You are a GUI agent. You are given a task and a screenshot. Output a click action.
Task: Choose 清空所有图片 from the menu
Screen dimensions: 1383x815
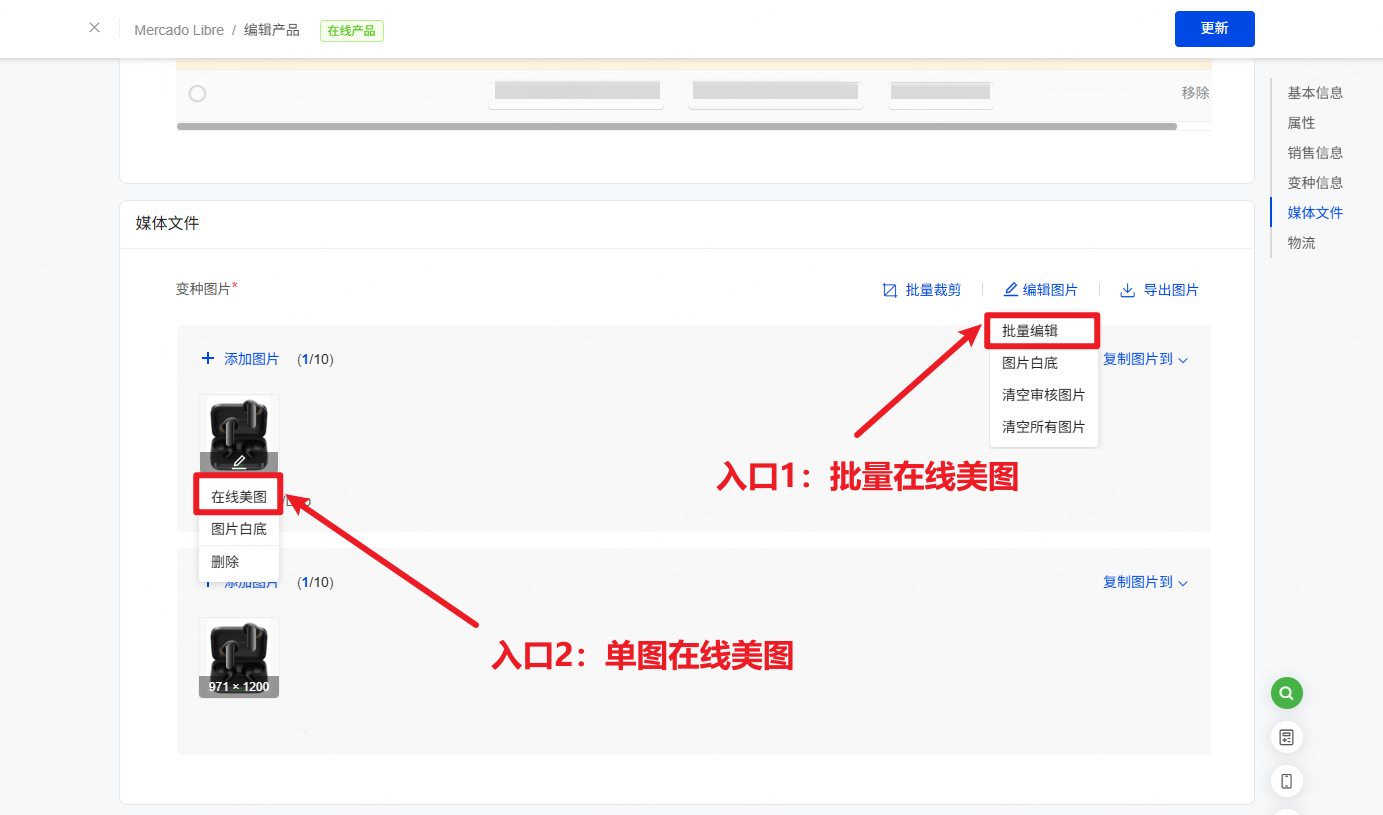pos(1043,427)
